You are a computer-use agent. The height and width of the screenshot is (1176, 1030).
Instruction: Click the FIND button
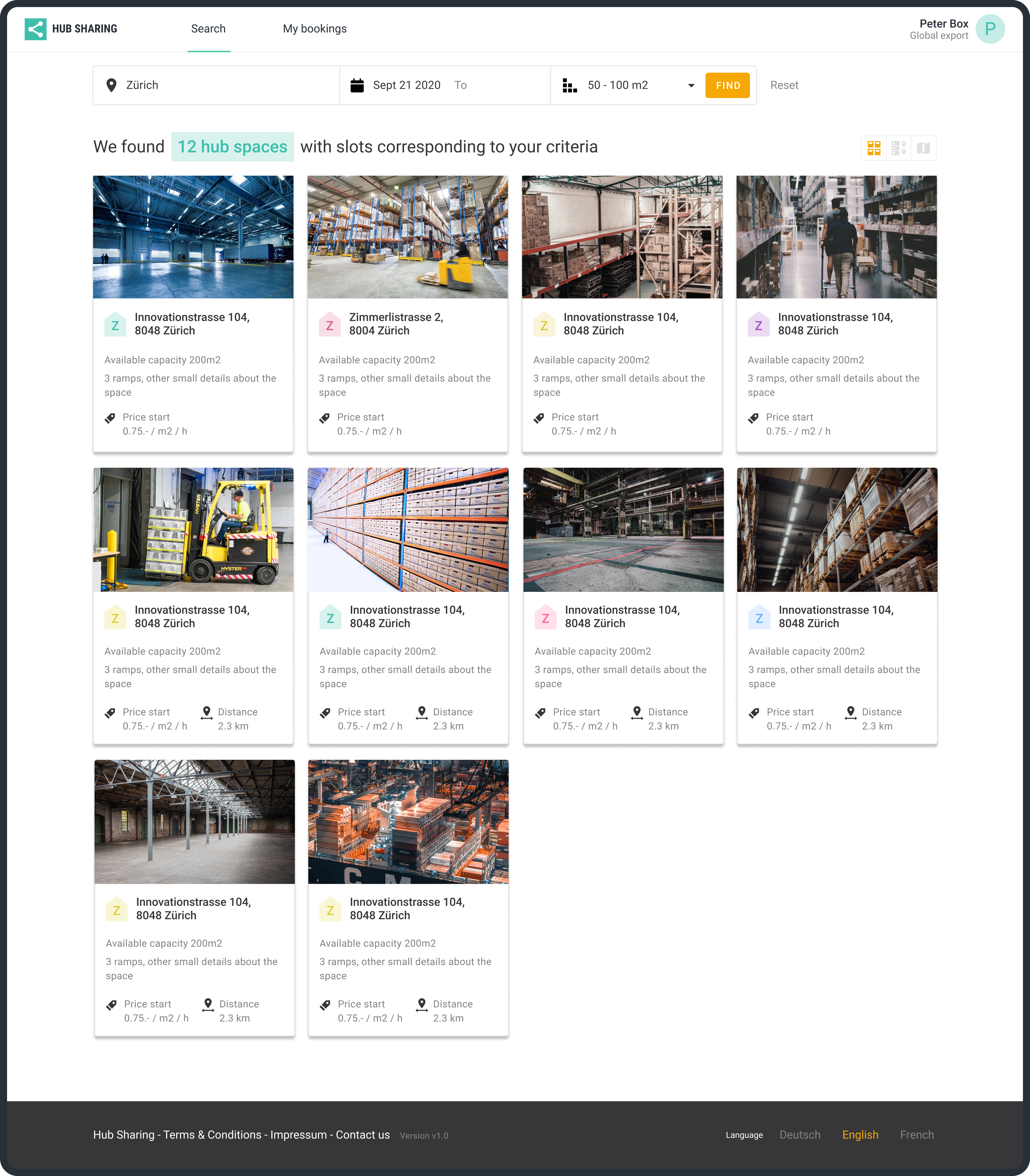(x=727, y=86)
